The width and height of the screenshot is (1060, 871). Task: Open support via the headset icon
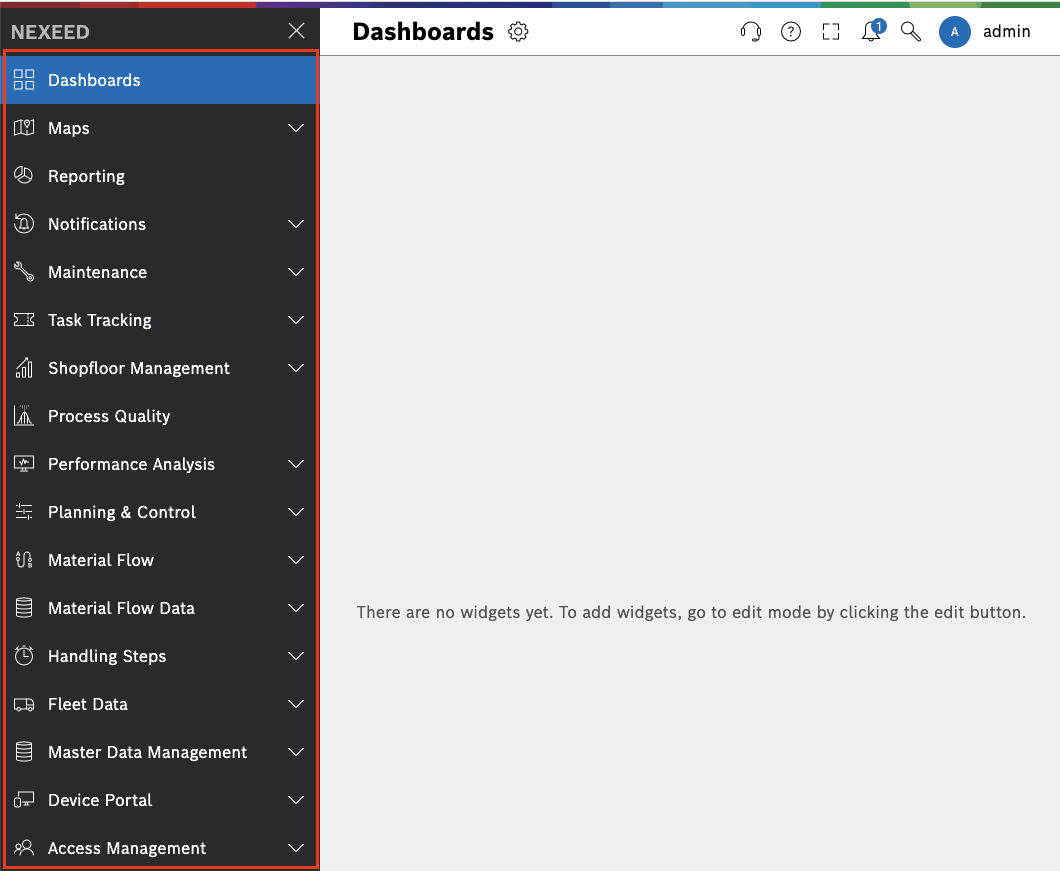751,32
